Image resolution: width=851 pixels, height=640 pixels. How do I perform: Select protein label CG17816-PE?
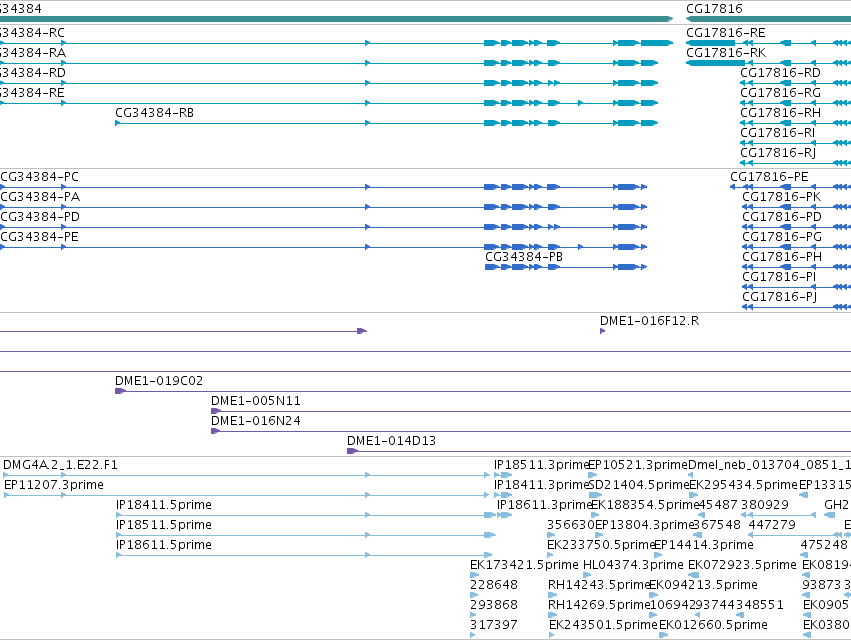tap(769, 177)
